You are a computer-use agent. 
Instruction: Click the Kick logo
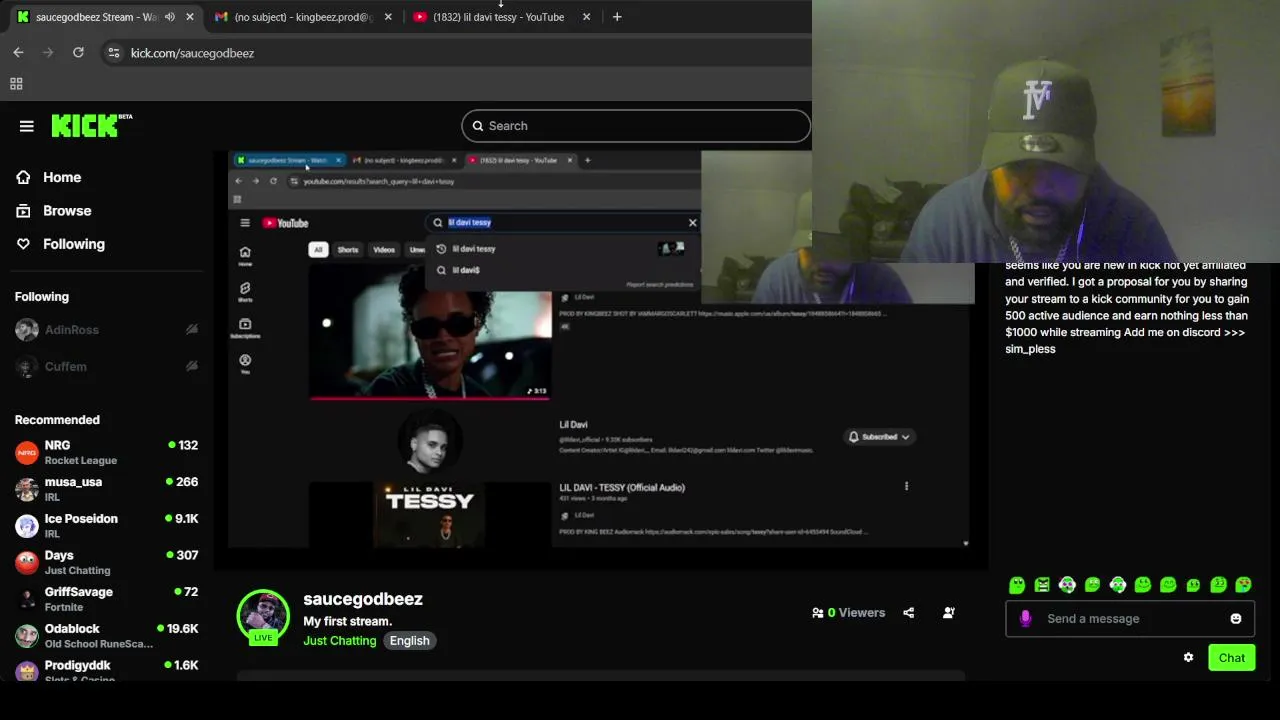coord(91,125)
